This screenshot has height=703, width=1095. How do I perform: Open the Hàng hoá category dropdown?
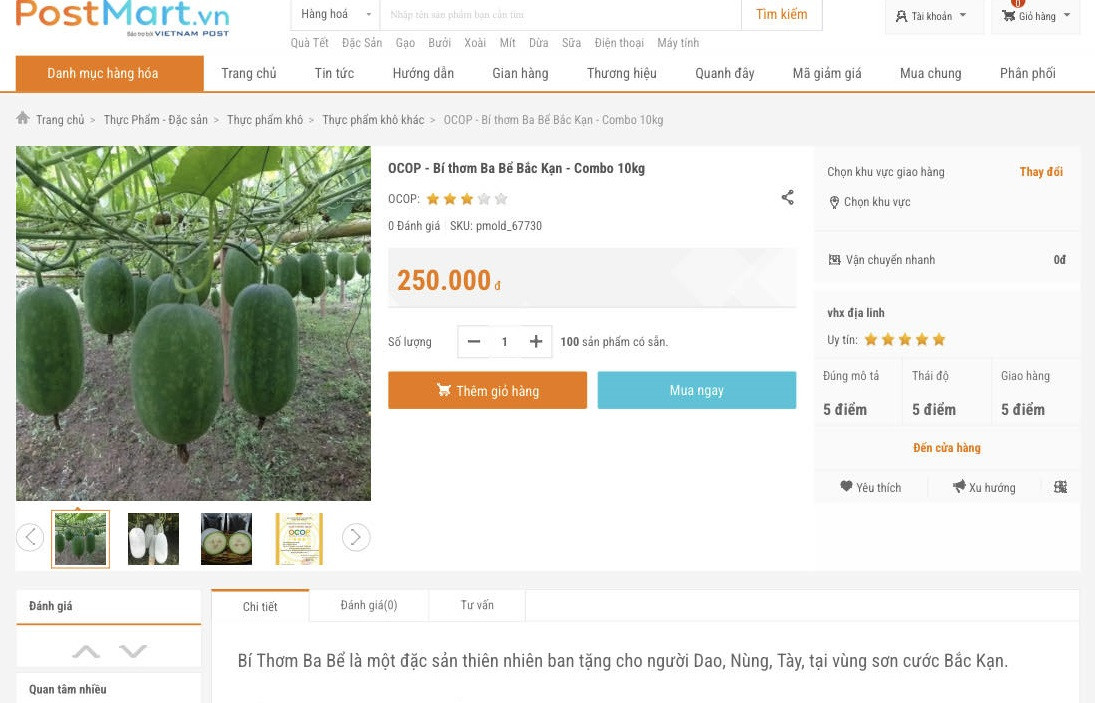click(336, 15)
